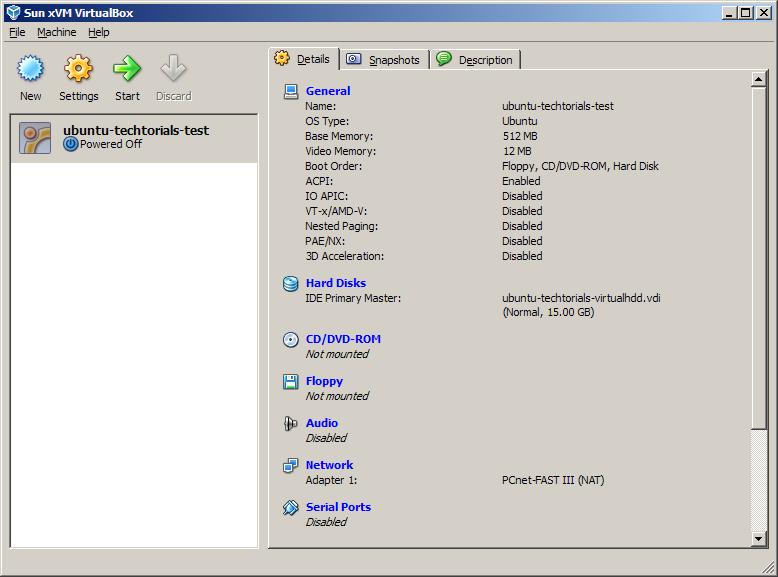Screen dimensions: 778x577
Task: Start the VM with green arrow
Action: 127,68
